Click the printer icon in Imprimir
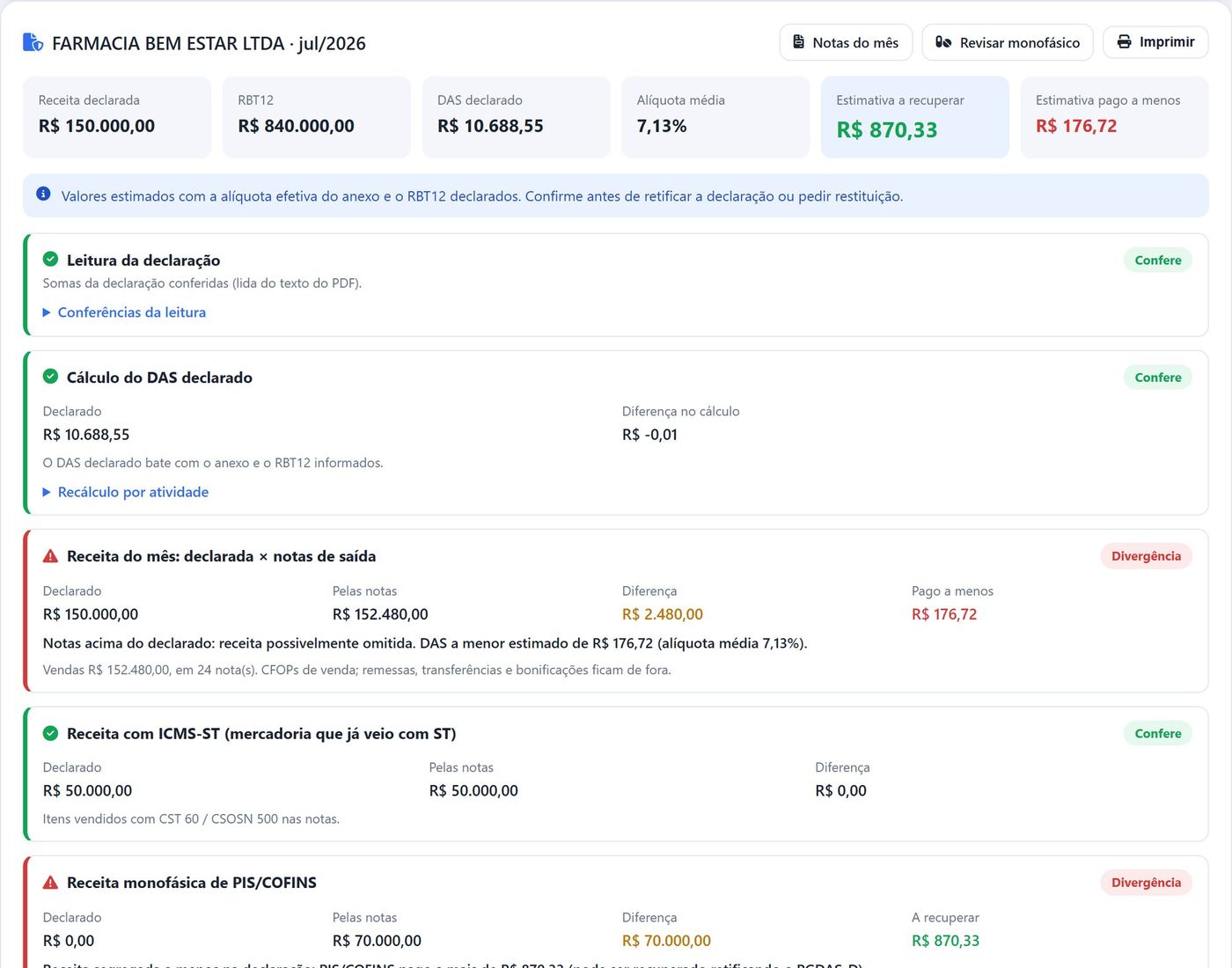The height and width of the screenshot is (968, 1232). [1124, 41]
